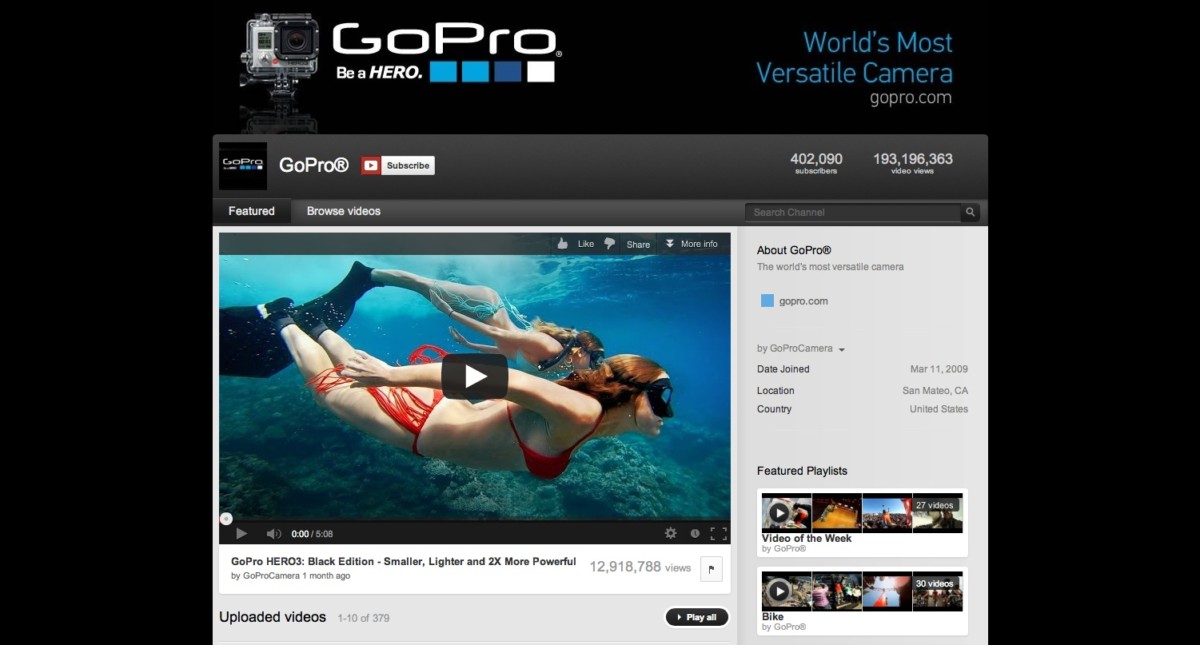Start the video with the large center play button
This screenshot has width=1200, height=645.
click(475, 376)
